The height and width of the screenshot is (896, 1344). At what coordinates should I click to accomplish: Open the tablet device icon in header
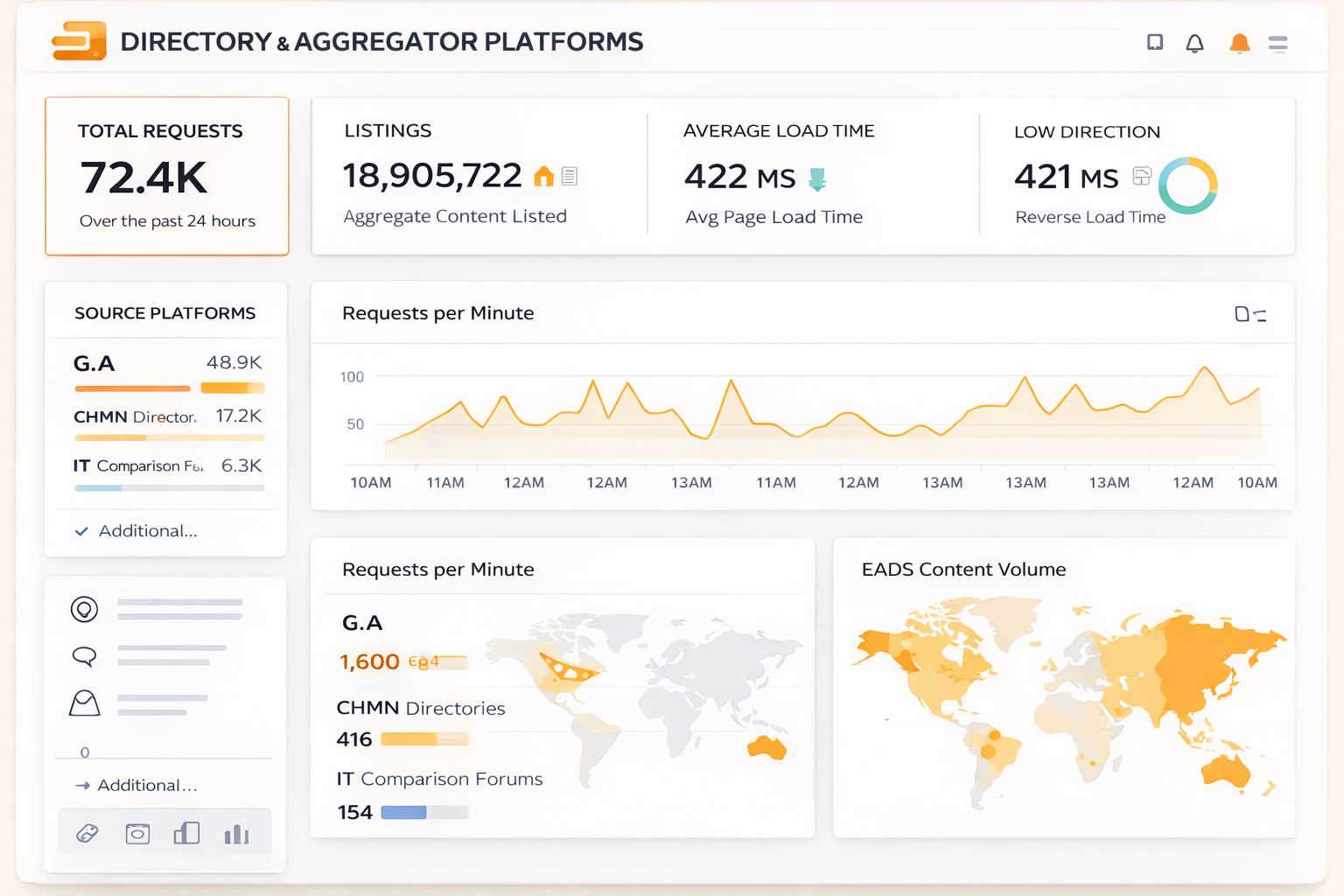point(1155,42)
